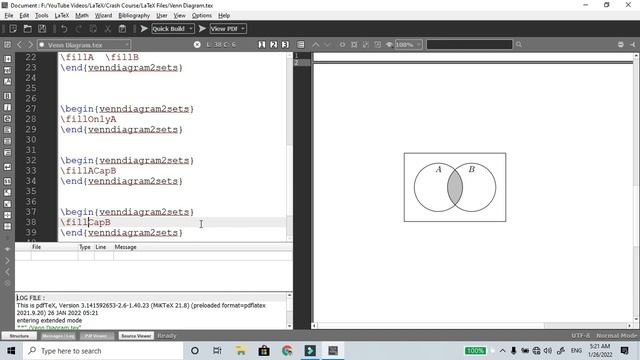This screenshot has height=360, width=640.
Task: Undo the last edit
Action: (x=64, y=29)
